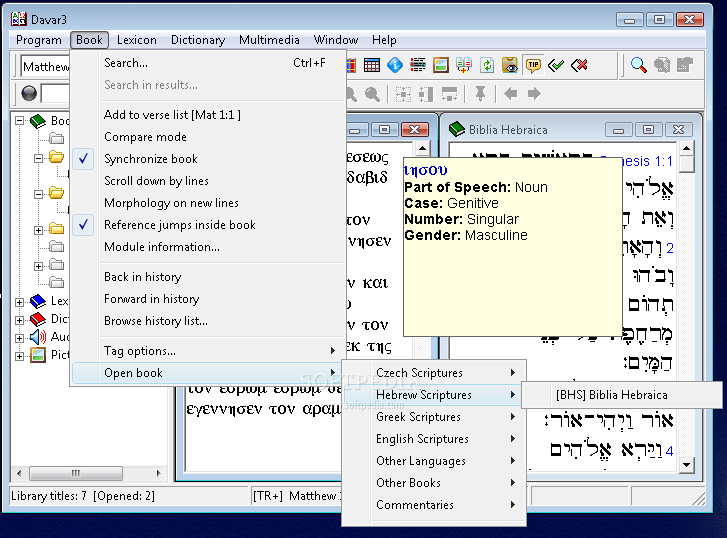This screenshot has height=538, width=727.
Task: Click the forward arrow toolbar icon
Action: click(x=534, y=94)
